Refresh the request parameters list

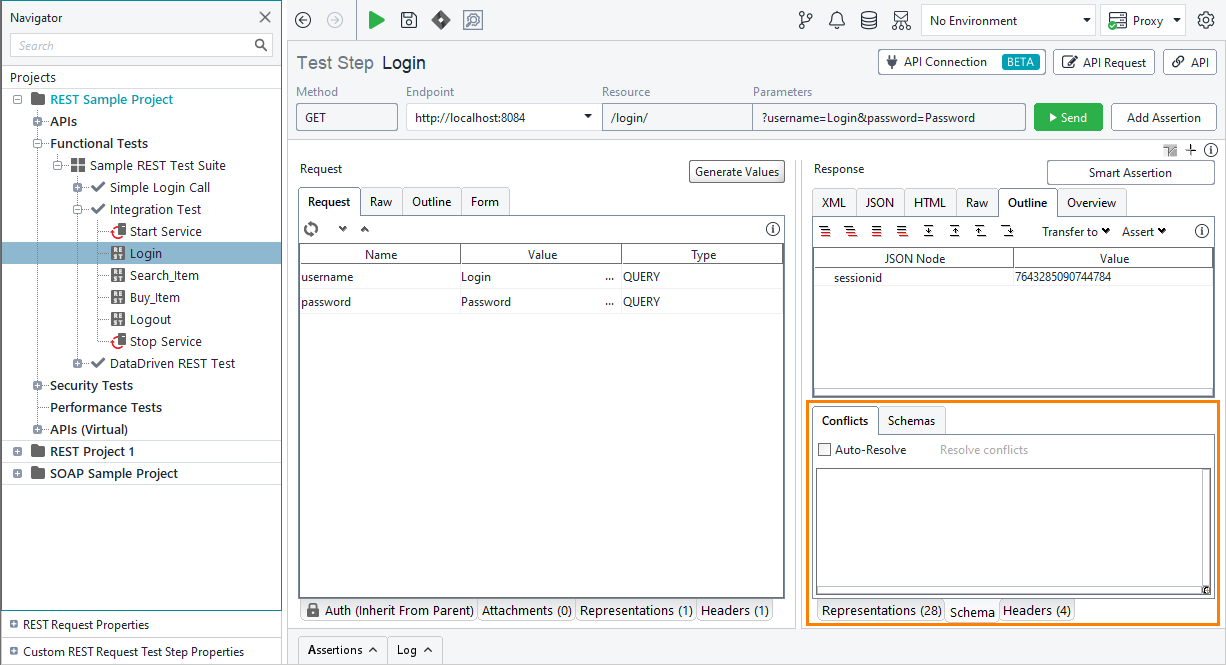coord(310,229)
